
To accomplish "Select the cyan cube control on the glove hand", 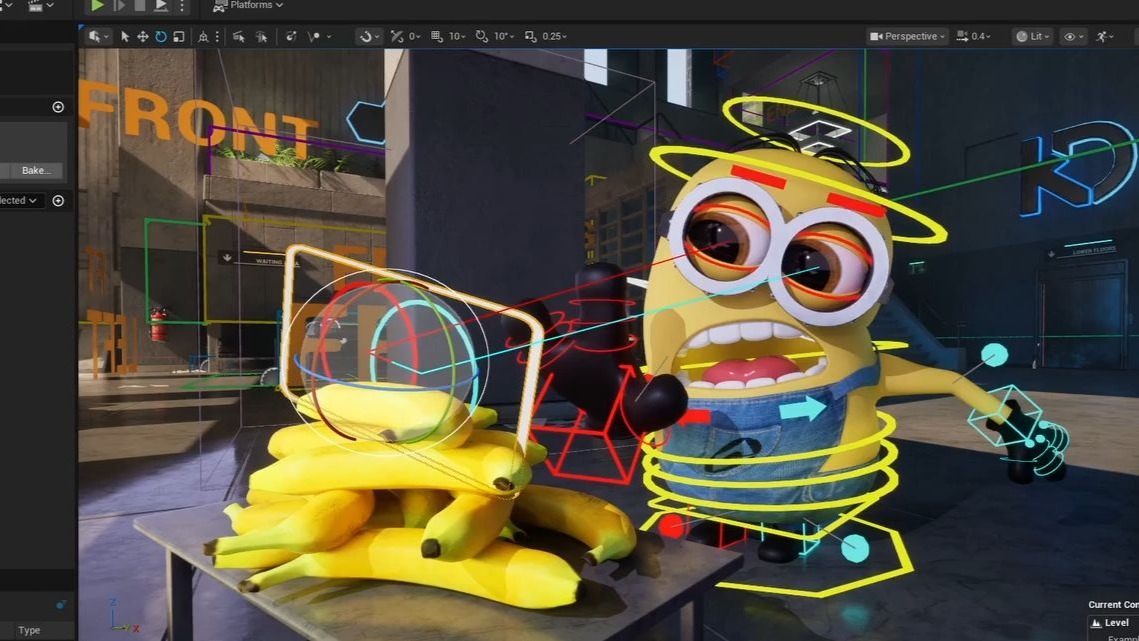I will pyautogui.click(x=1005, y=415).
